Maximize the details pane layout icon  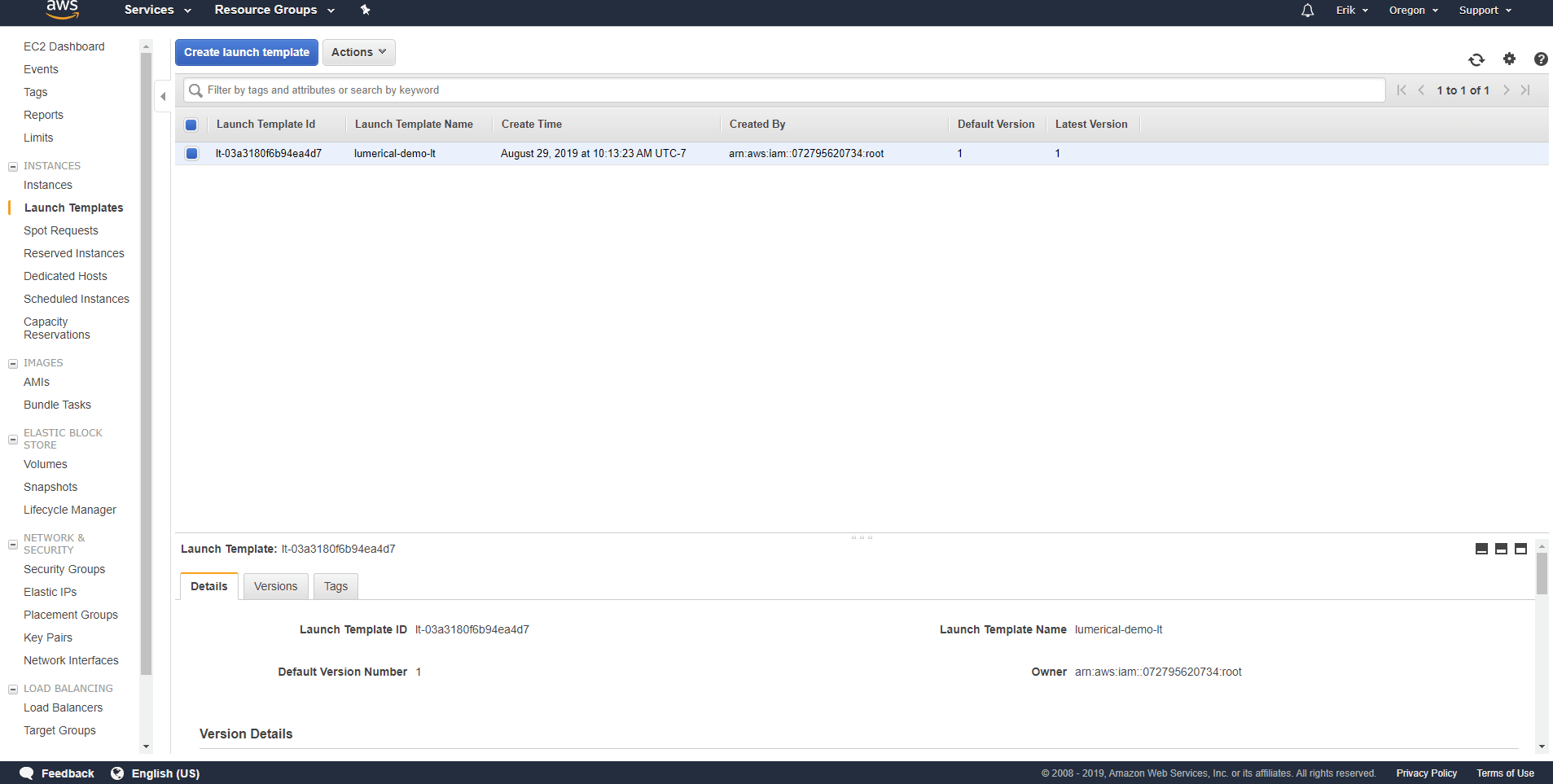tap(1520, 549)
